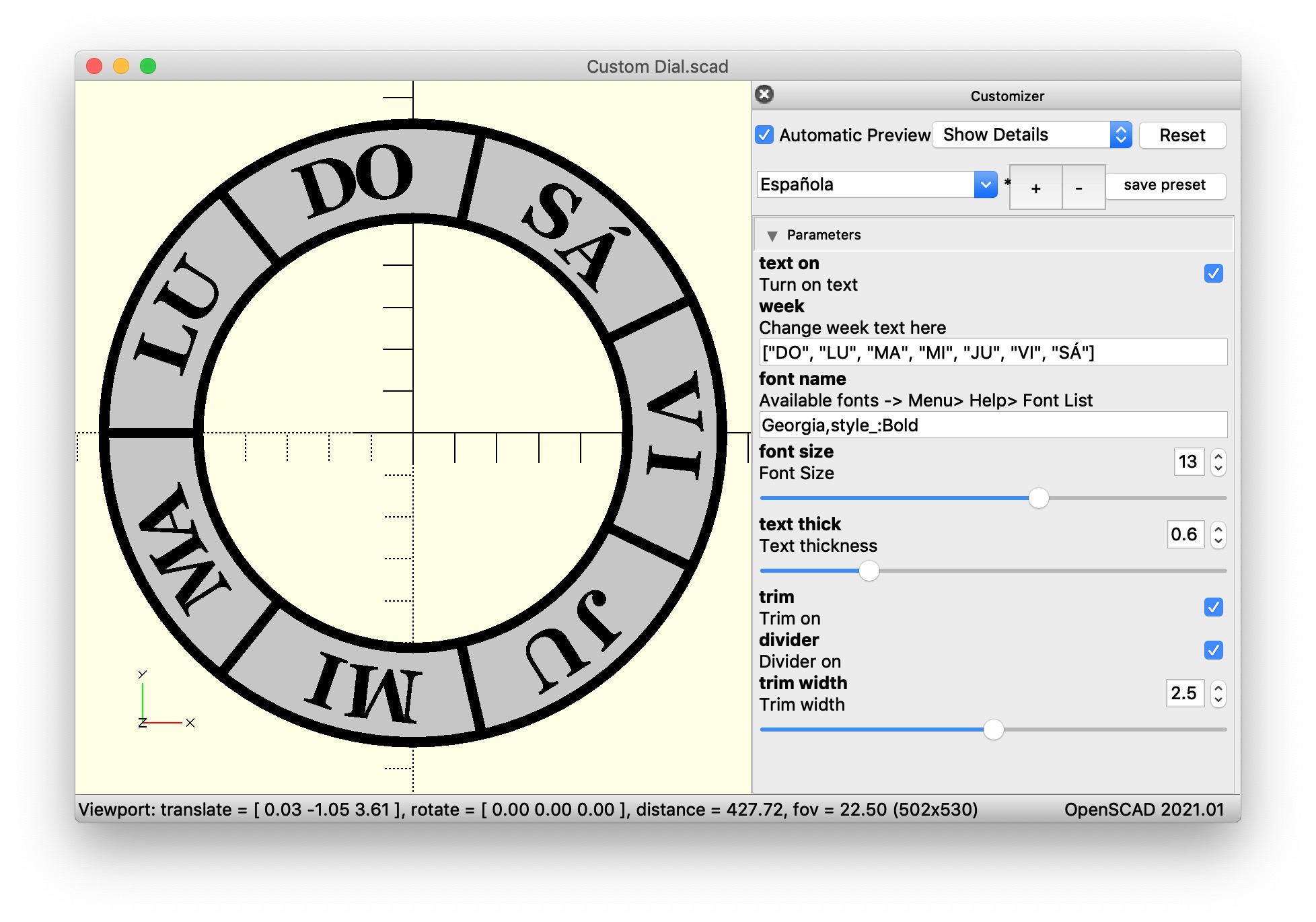Image resolution: width=1316 pixels, height=922 pixels.
Task: Click the yellow minimize window button
Action: pyautogui.click(x=121, y=66)
